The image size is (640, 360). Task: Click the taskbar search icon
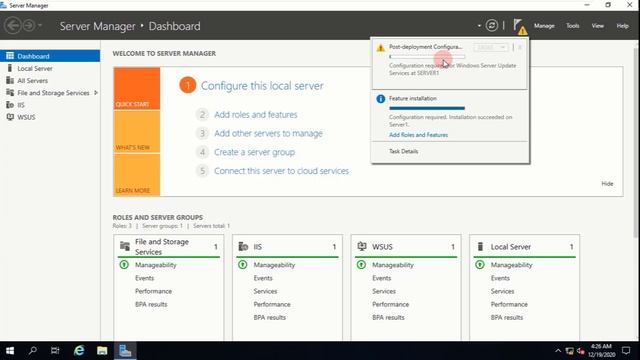pyautogui.click(x=33, y=351)
